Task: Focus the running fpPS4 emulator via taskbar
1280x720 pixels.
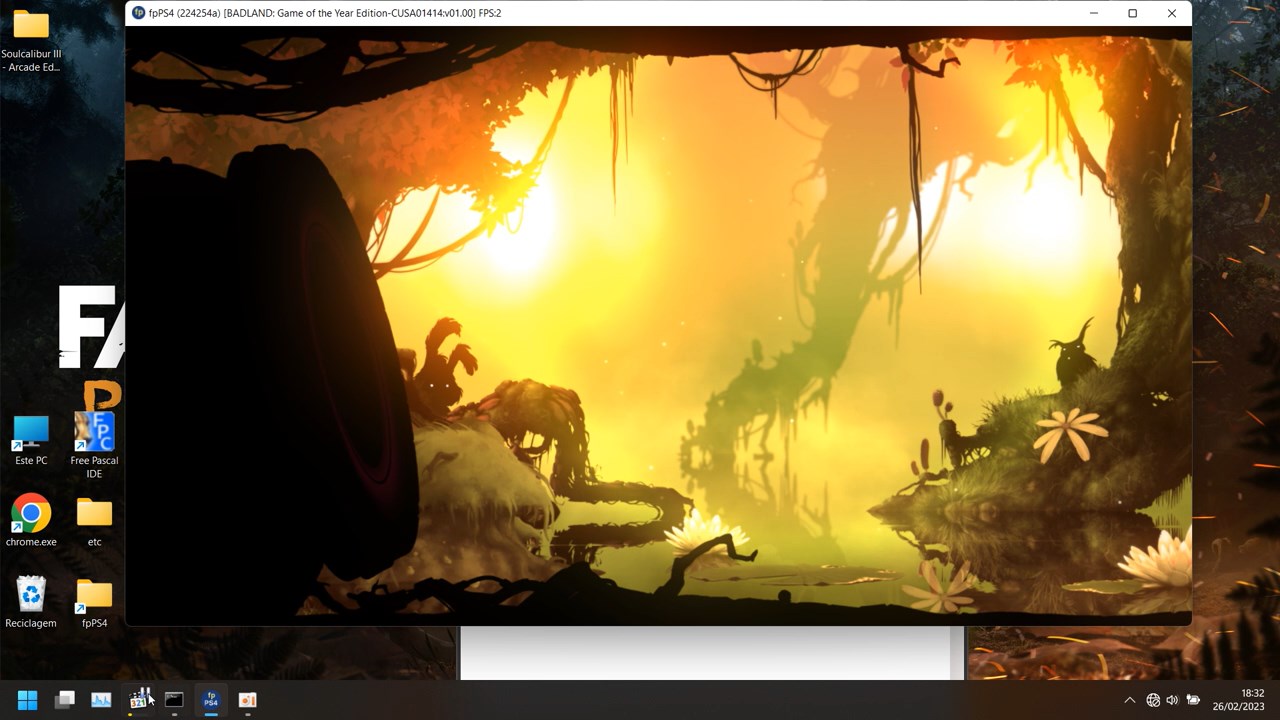Action: 211,699
